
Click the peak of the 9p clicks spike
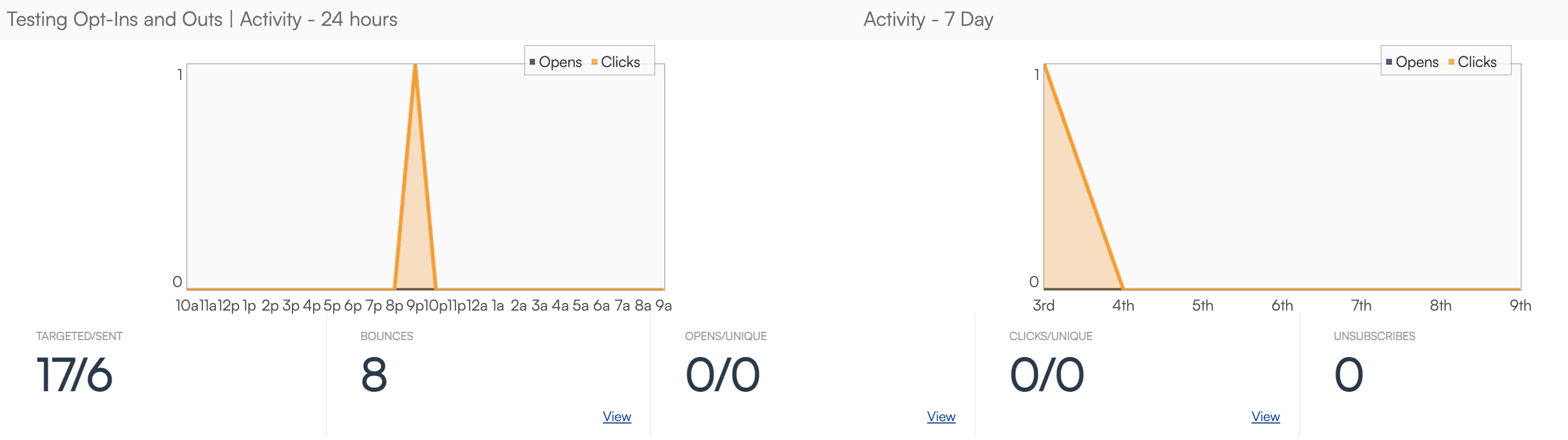pos(415,65)
